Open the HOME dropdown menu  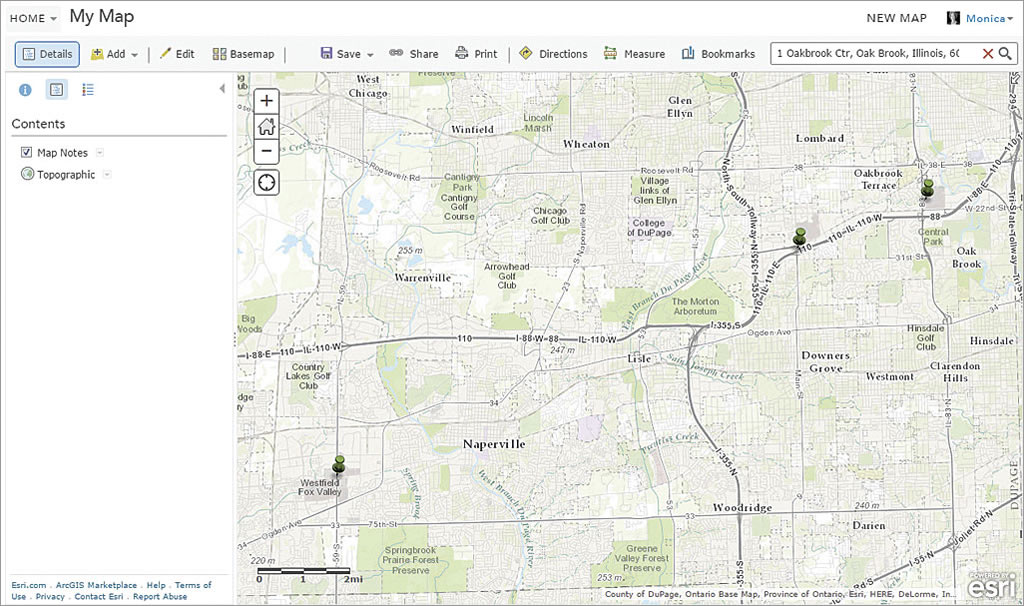click(33, 18)
